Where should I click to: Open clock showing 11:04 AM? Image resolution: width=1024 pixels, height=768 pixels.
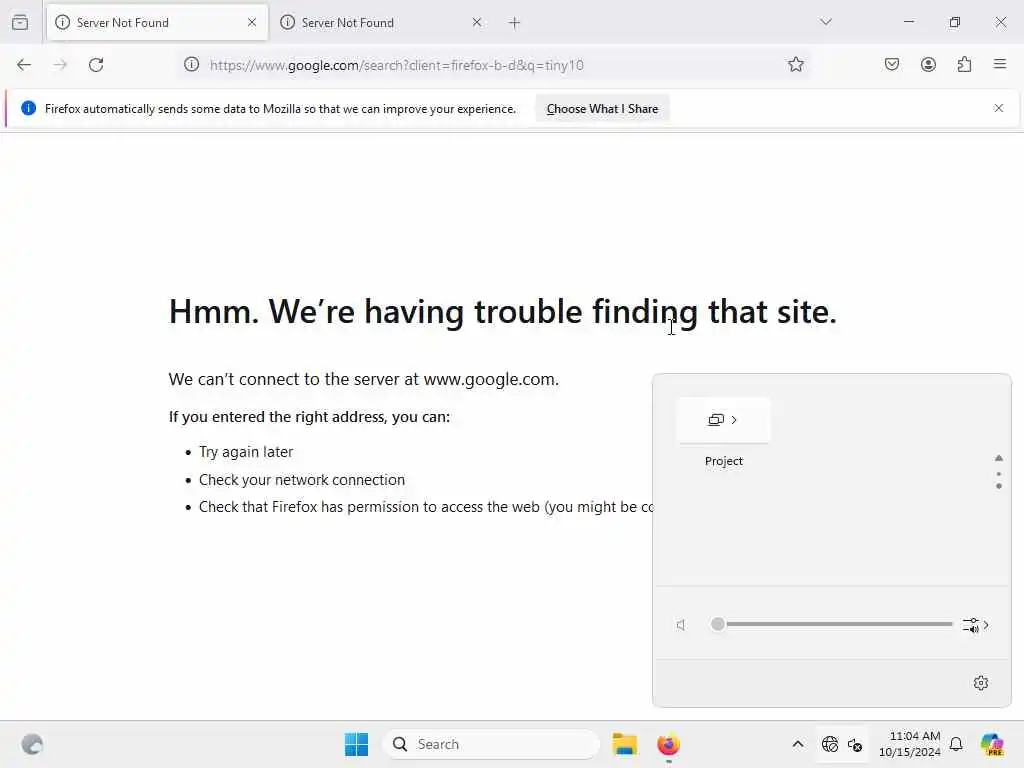[x=909, y=744]
